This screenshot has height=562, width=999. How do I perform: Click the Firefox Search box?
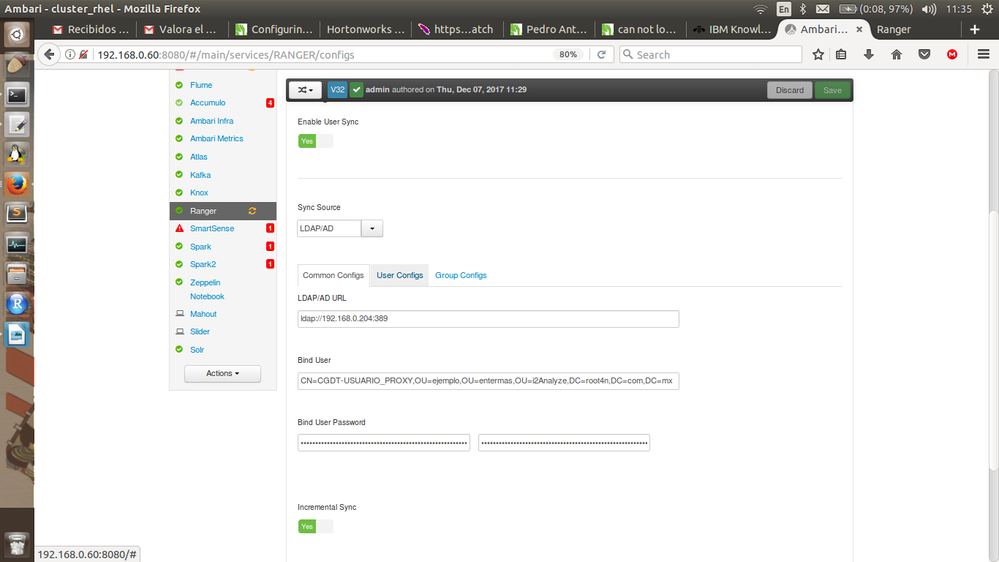click(x=710, y=55)
